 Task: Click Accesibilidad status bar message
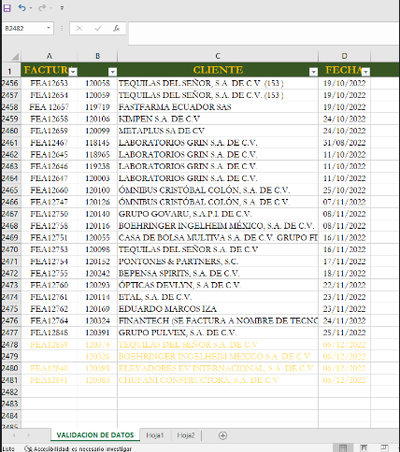tap(78, 449)
